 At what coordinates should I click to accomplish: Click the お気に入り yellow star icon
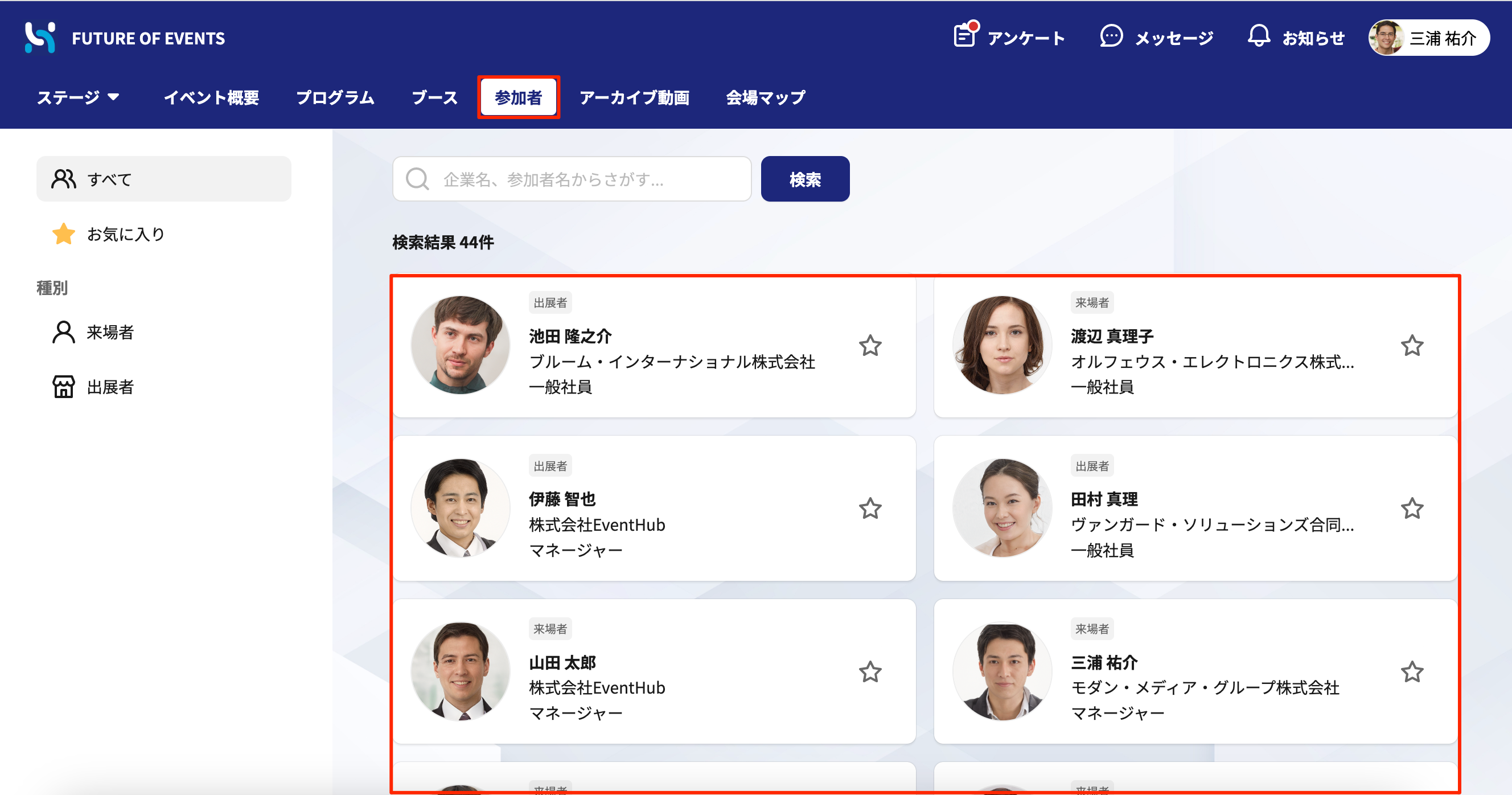point(63,233)
